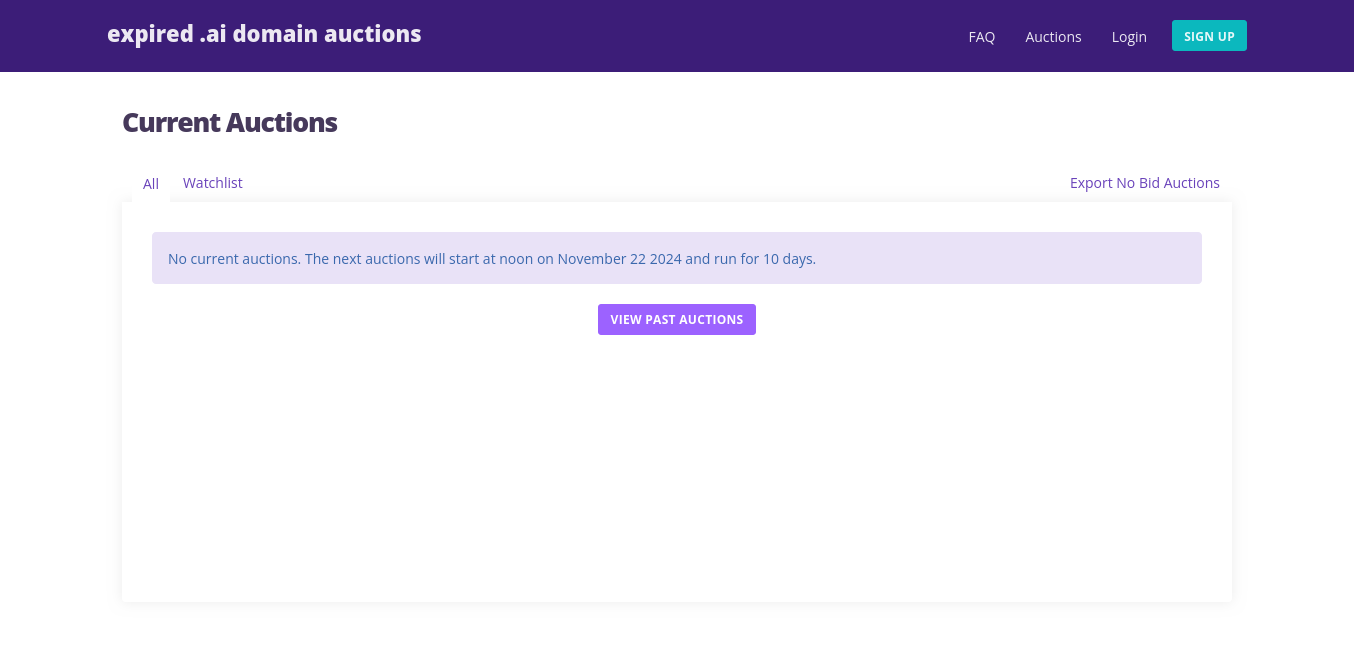Open the Login page

click(1129, 37)
